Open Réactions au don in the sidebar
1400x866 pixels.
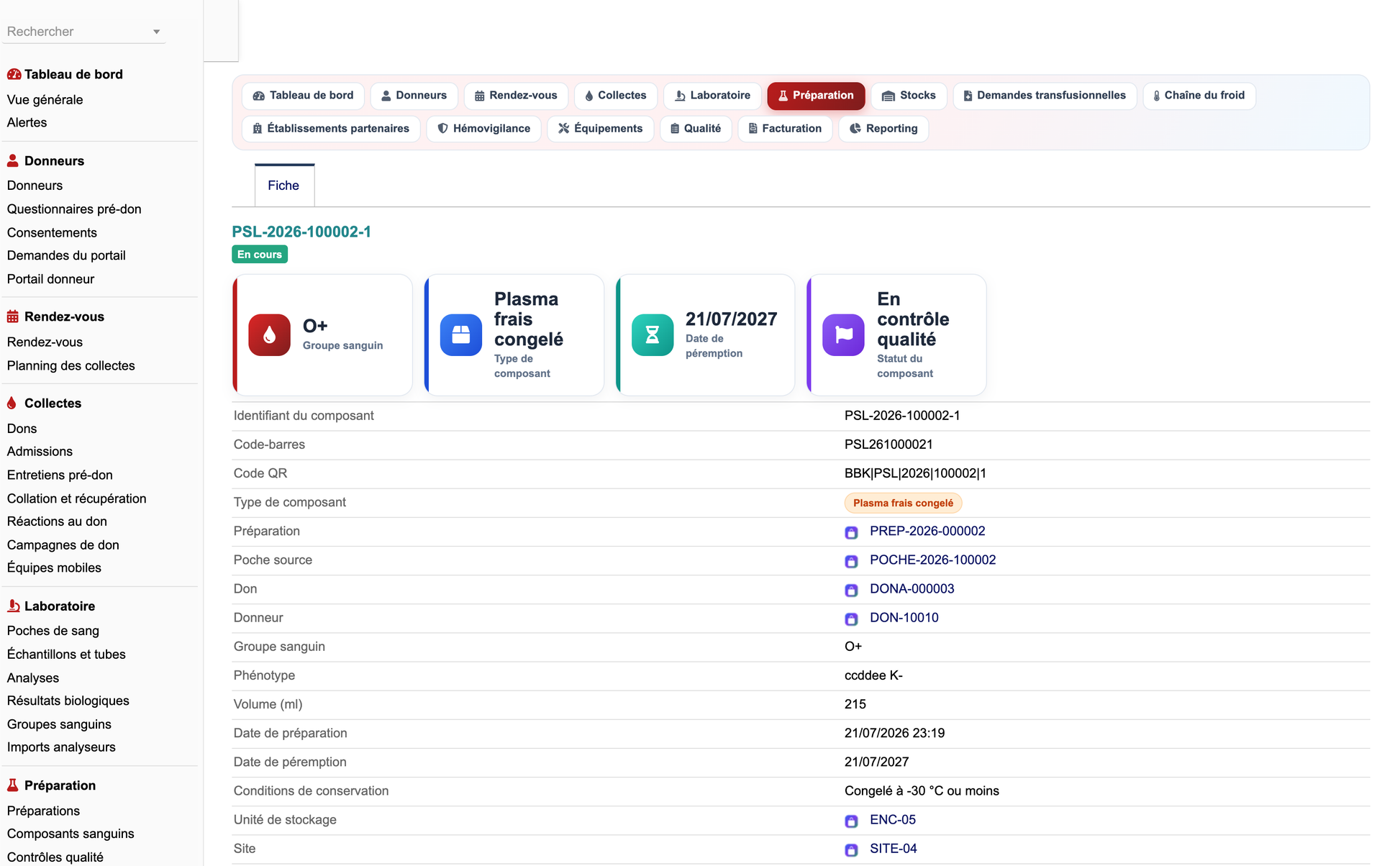point(57,521)
